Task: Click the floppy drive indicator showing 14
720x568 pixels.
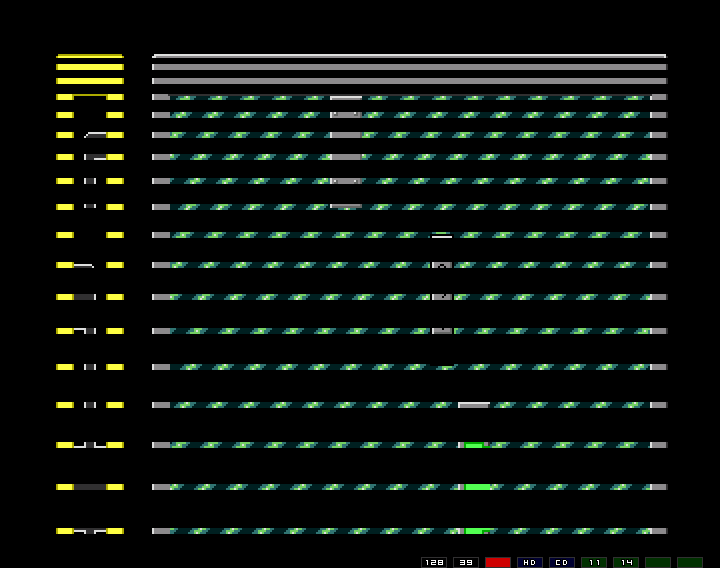Action: point(626,562)
